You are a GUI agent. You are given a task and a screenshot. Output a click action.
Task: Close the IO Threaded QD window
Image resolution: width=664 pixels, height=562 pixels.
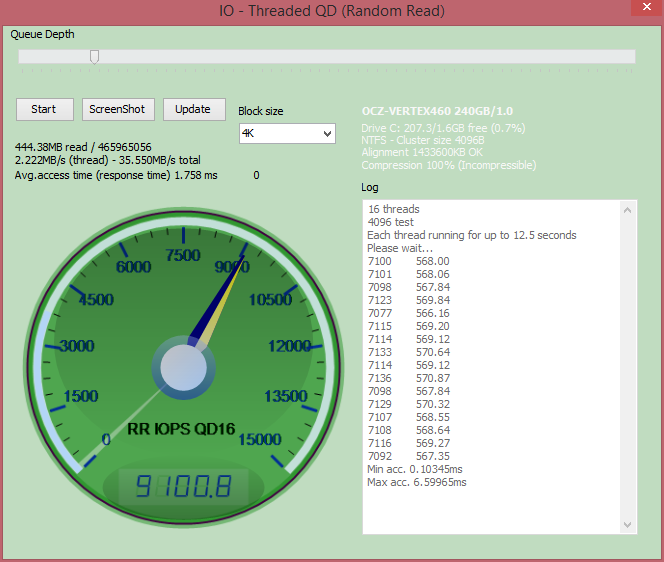click(x=647, y=7)
